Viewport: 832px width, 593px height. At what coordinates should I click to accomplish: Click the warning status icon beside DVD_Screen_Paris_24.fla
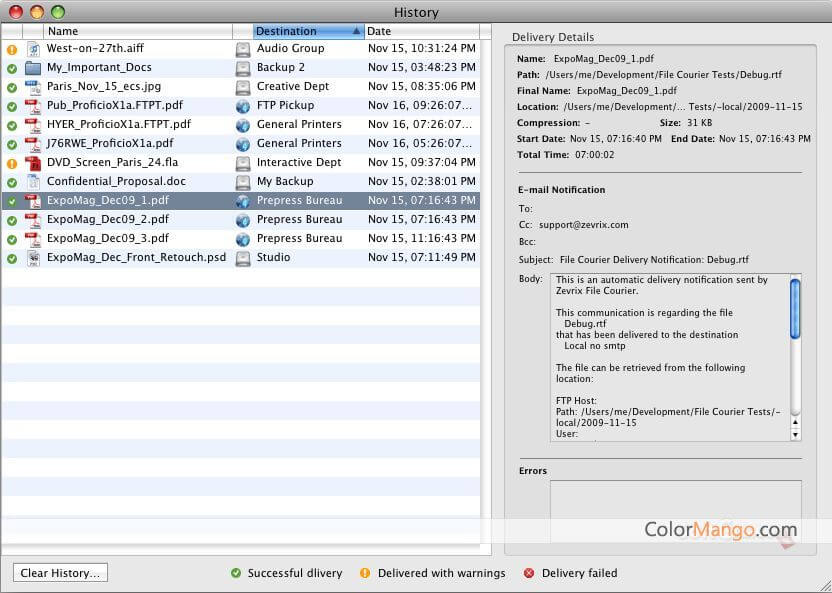12,163
